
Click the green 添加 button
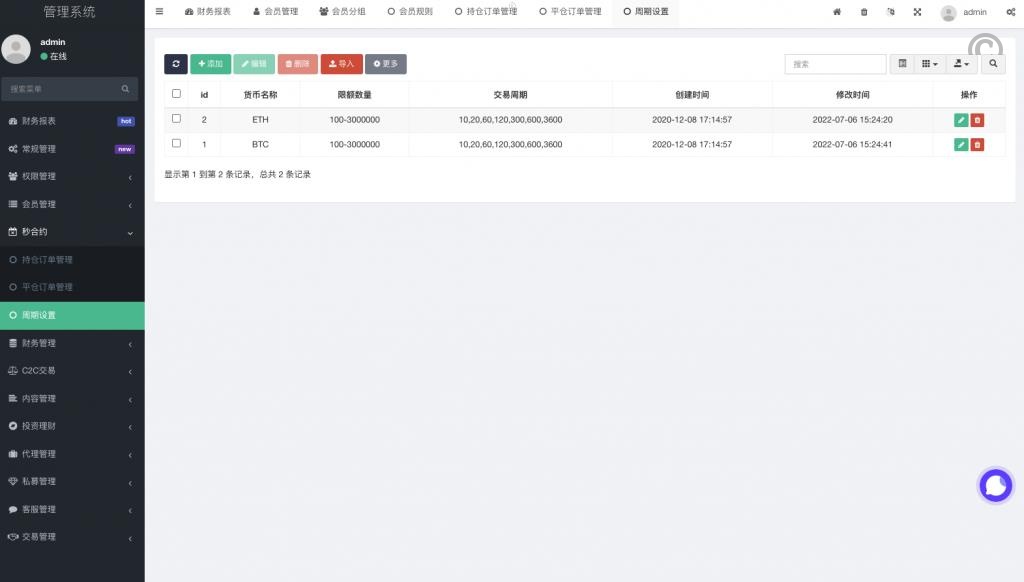[x=210, y=64]
